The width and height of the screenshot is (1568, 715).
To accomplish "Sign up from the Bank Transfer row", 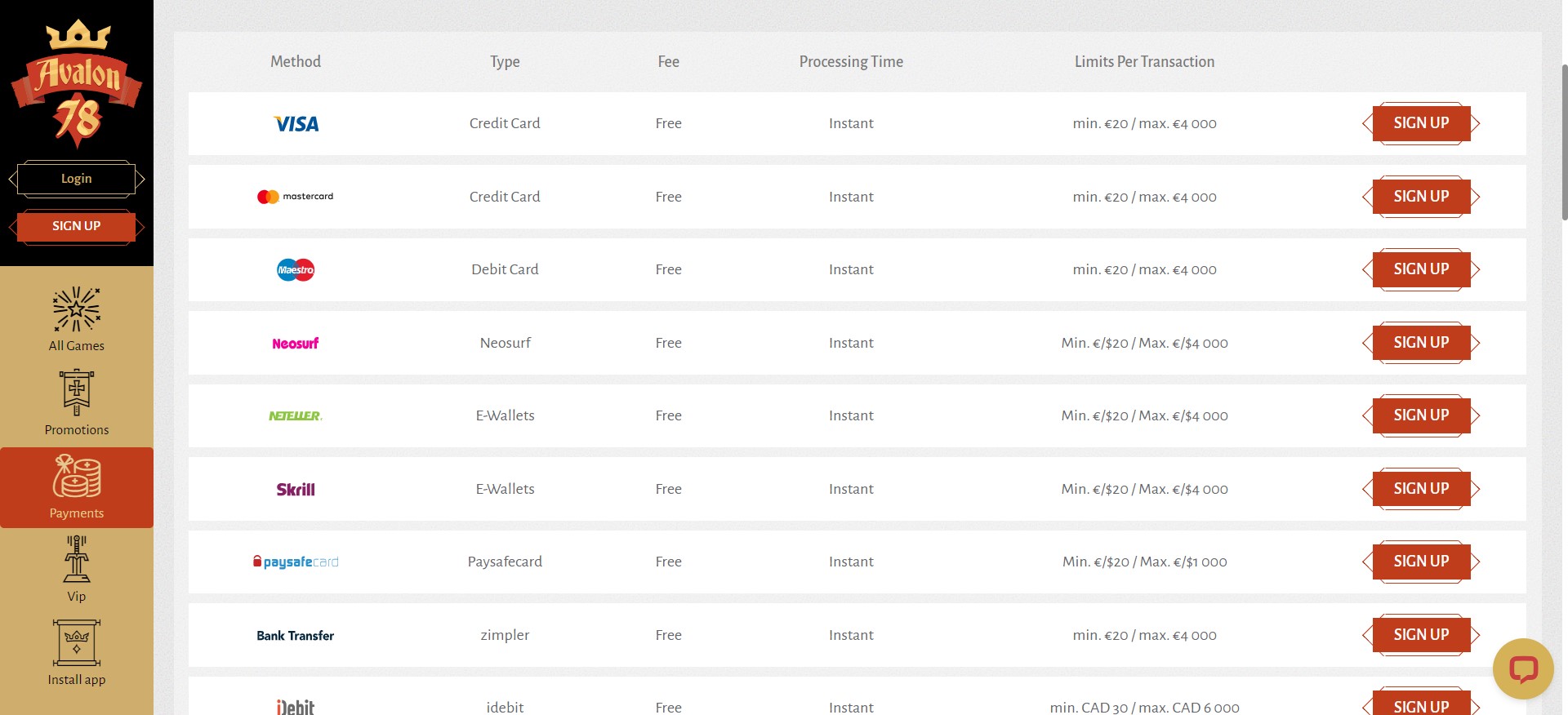I will pos(1421,635).
